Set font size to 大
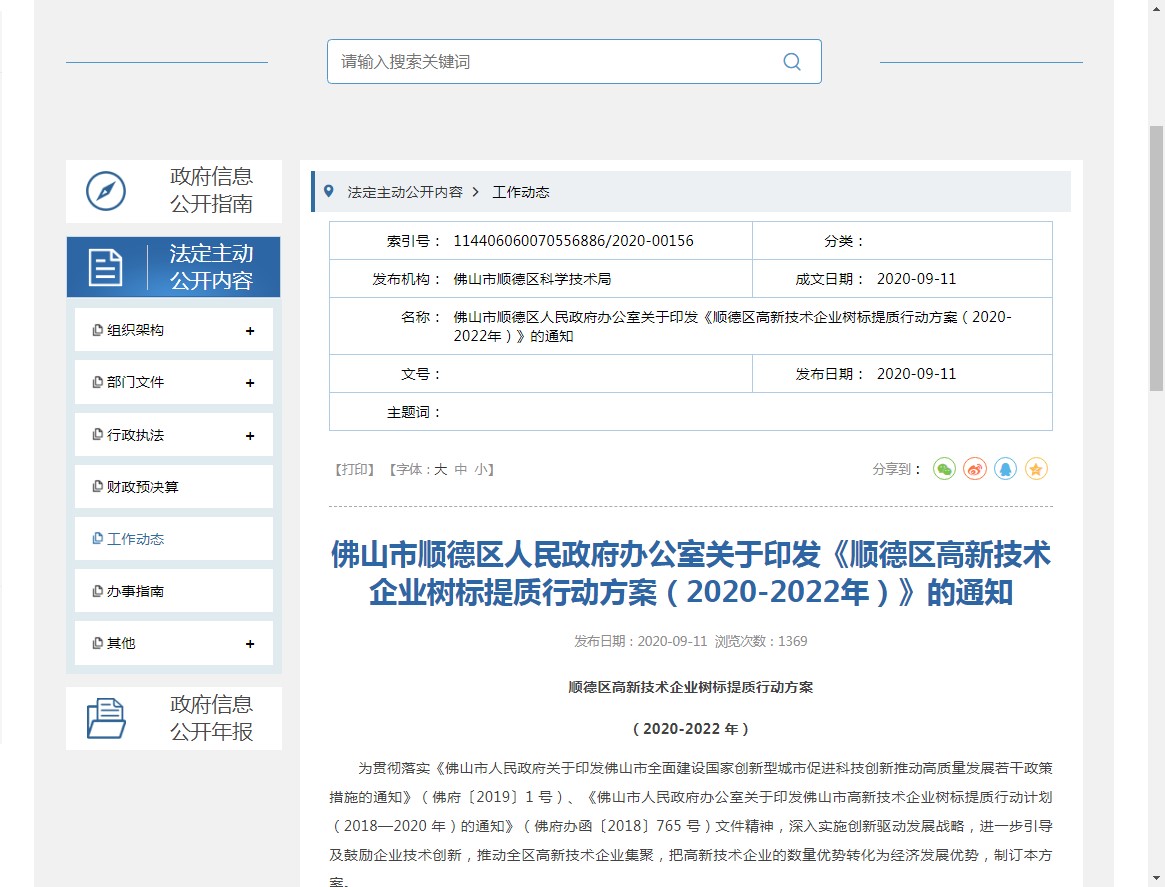Screen dimensions: 1165x887 (441, 470)
